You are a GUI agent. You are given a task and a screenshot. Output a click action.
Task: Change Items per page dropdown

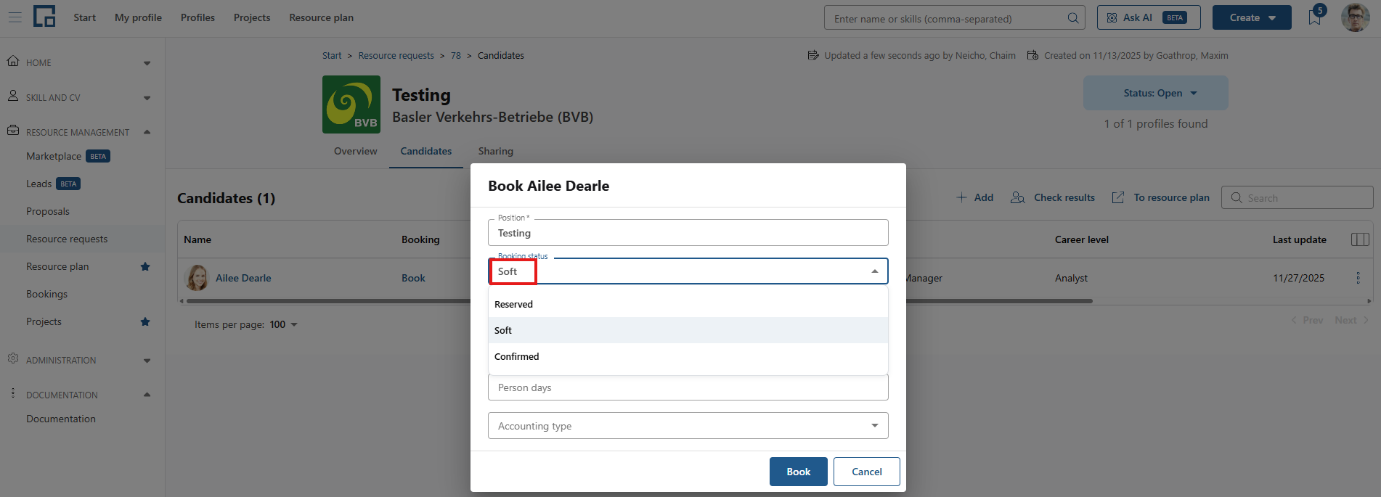click(x=284, y=325)
